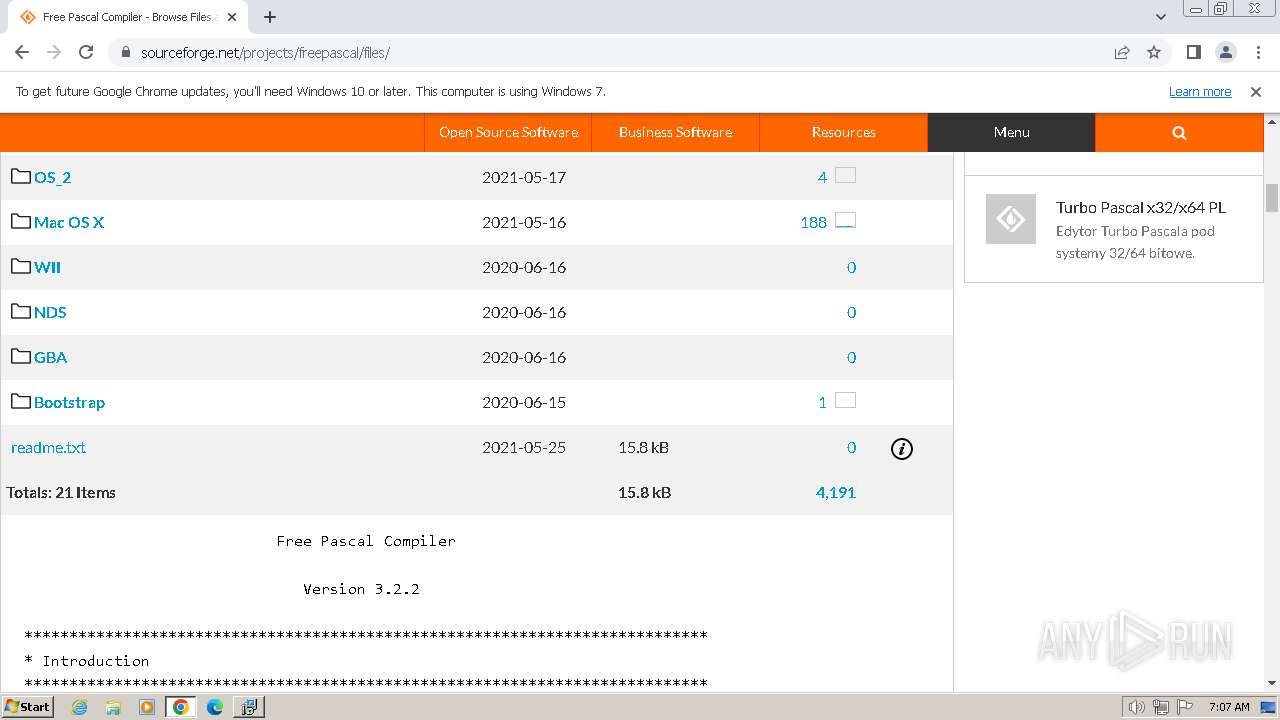Click the OS_2 downloads sparkline
Screen dimensions: 1280x720
click(x=845, y=175)
